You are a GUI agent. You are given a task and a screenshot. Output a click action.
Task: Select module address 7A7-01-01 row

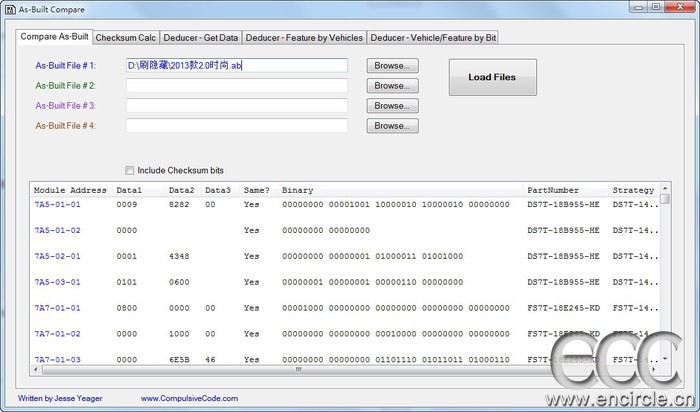[x=346, y=308]
